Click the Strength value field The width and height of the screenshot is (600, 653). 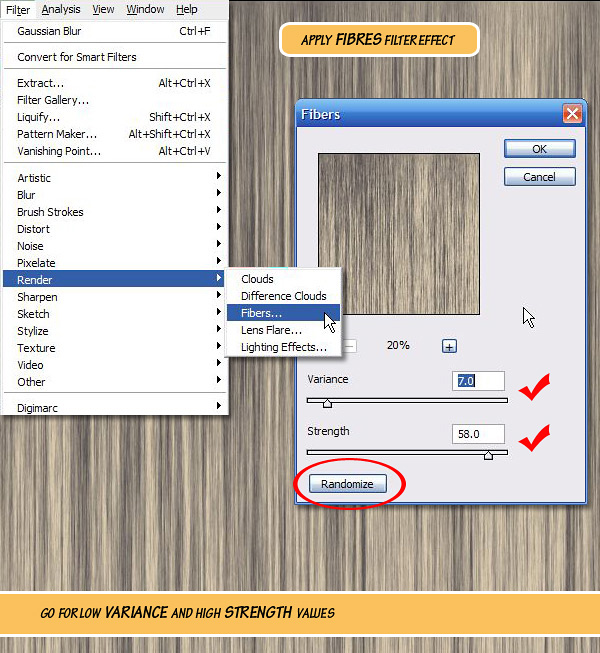478,434
